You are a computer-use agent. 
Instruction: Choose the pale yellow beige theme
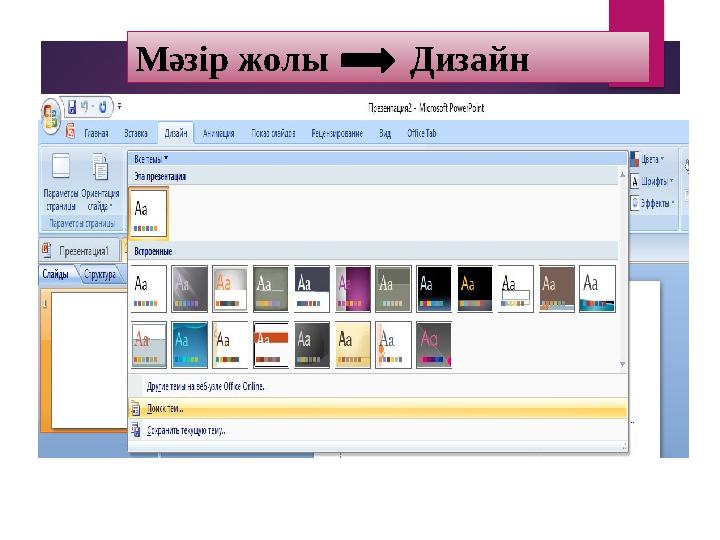[353, 345]
